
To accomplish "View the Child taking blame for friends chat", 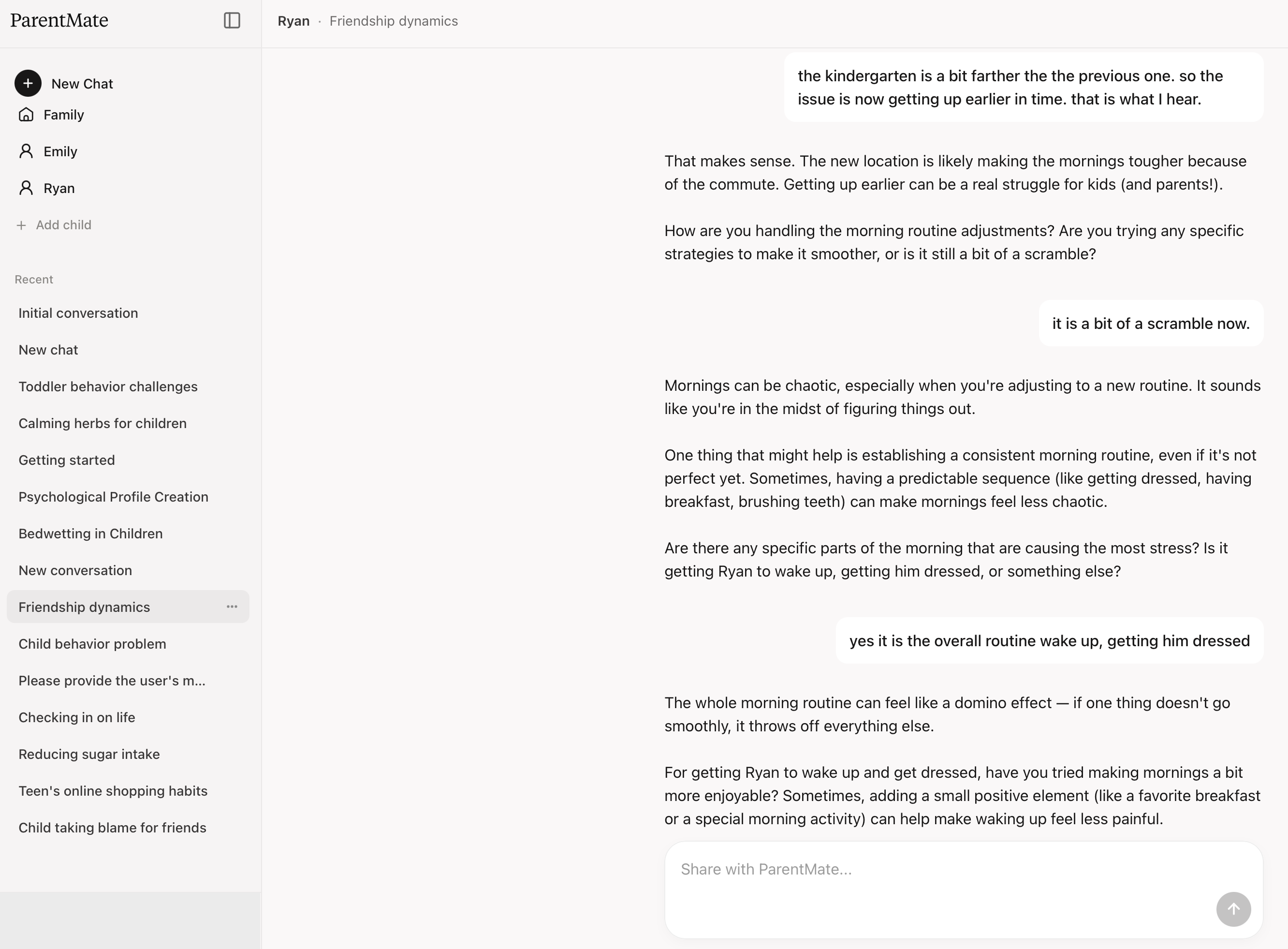I will [113, 827].
